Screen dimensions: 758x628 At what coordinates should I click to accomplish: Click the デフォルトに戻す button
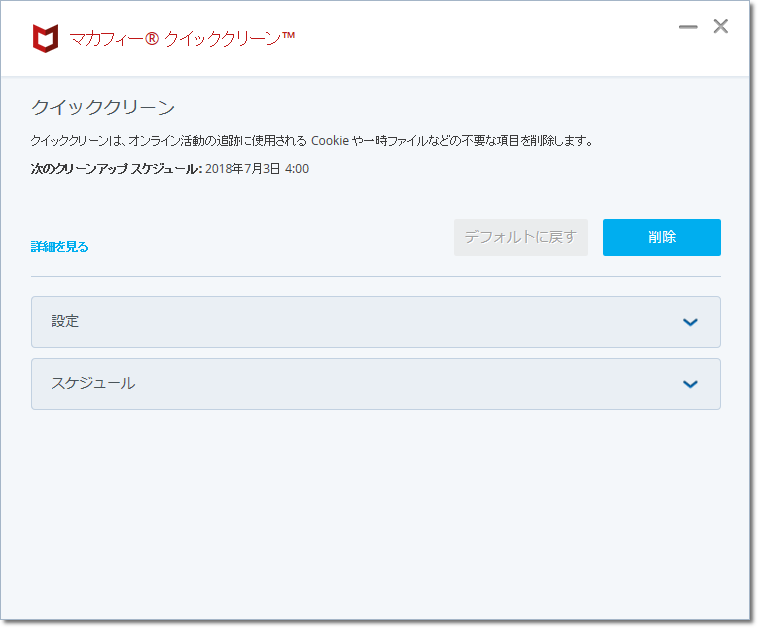click(x=521, y=237)
